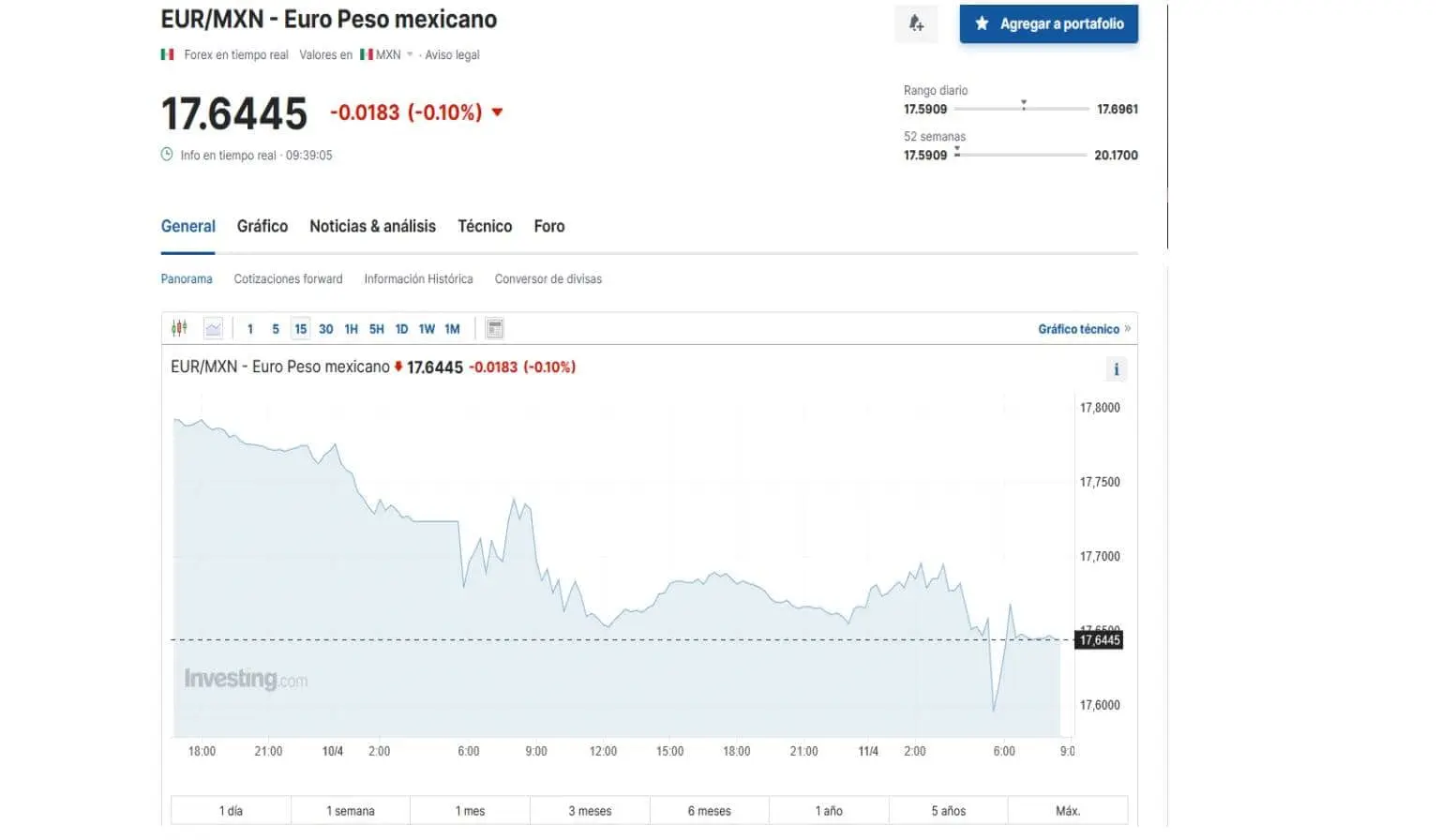Click the red down arrow beside -0.10%
Screen dimensions: 1441x840
click(498, 112)
